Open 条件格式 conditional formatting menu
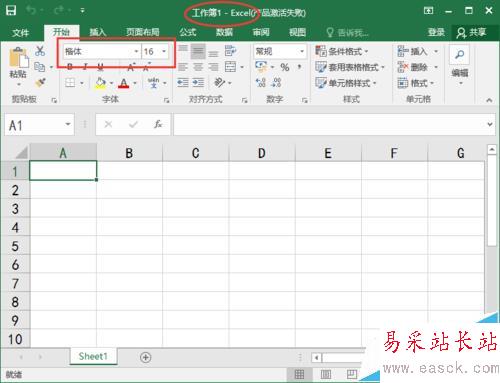This screenshot has height=383, width=500. tap(342, 51)
